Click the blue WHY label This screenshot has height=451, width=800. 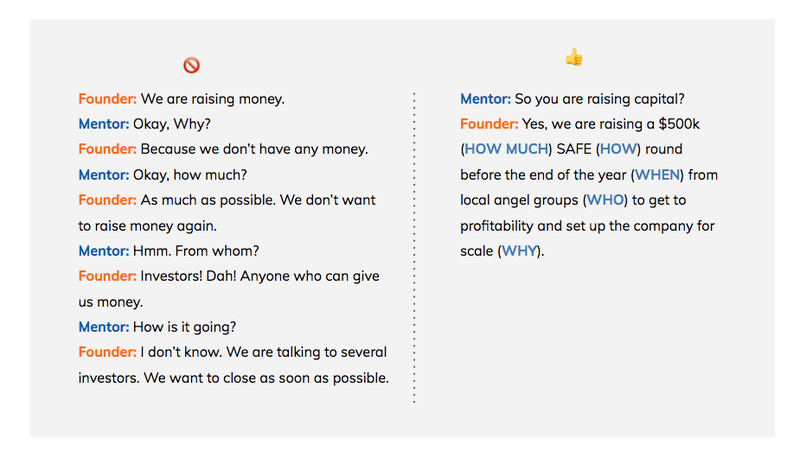[519, 251]
